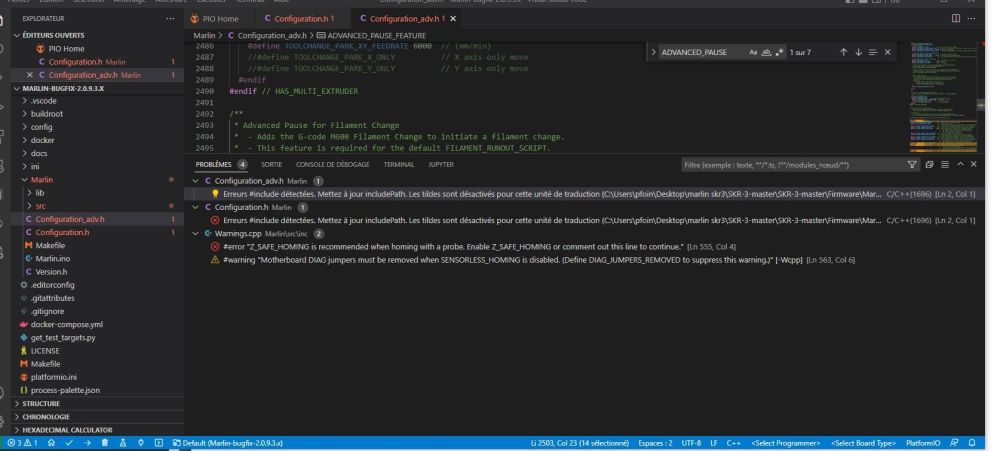1000x451 pixels.
Task: Click the PlatformIO Build checkmark icon
Action: 69,443
